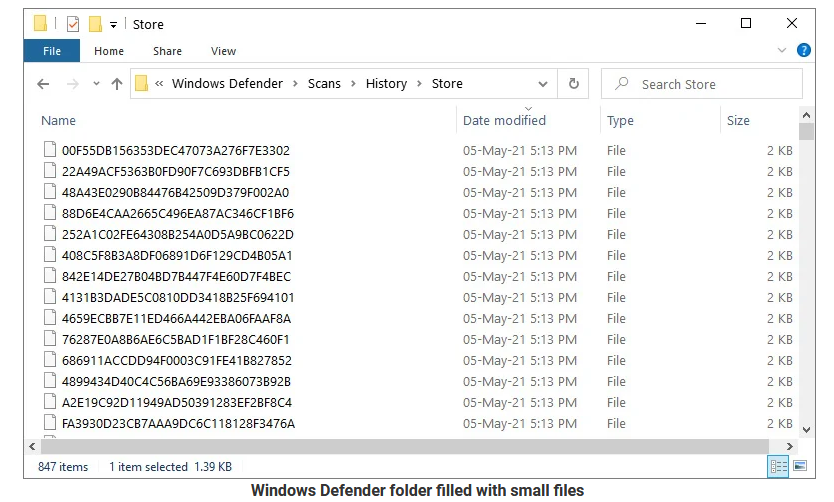The image size is (834, 502).
Task: Click the Search Store input field
Action: (702, 84)
